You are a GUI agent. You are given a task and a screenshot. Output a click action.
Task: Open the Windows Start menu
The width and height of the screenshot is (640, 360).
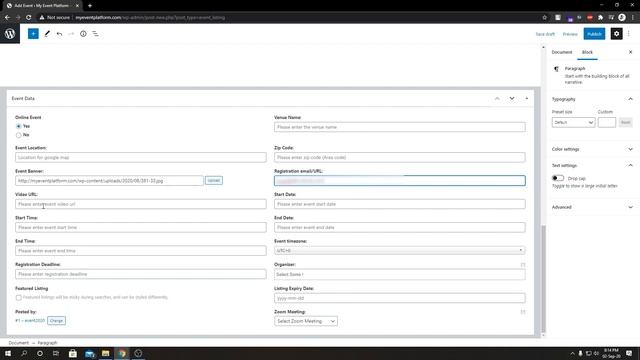click(7, 353)
